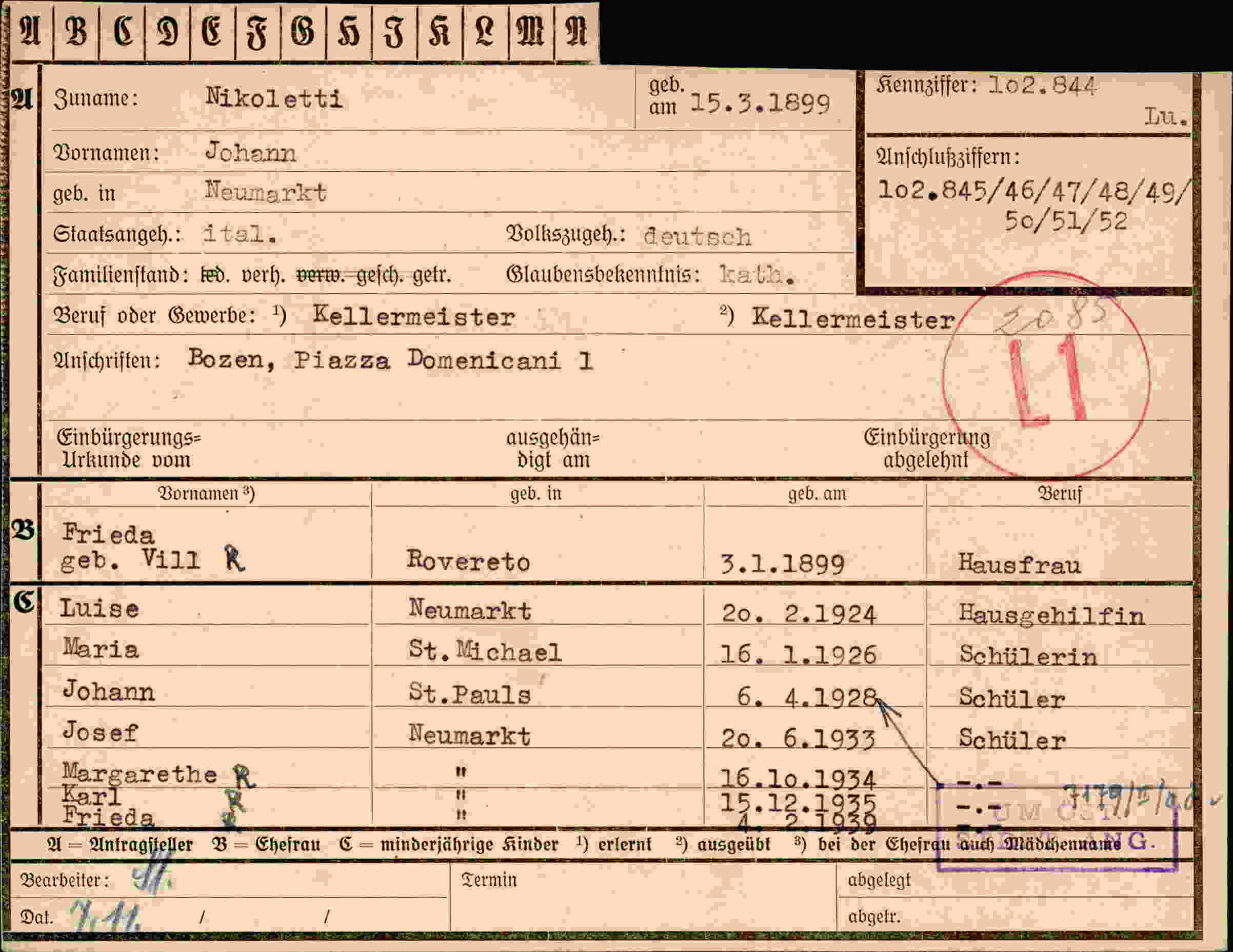Click the birthplace Neumarkt beside 'geb. in'
Viewport: 1233px width, 952px height.
[x=265, y=192]
